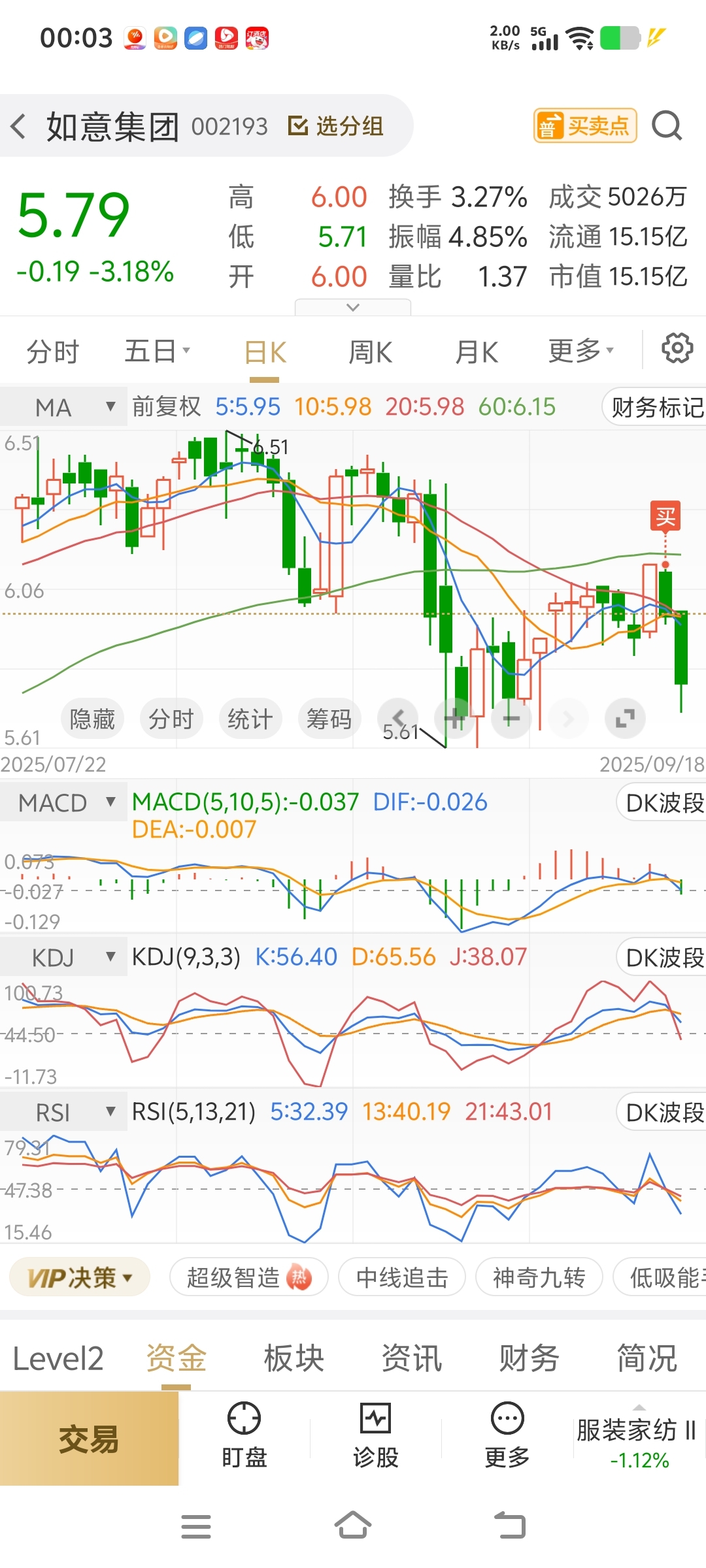Toggle DK波段 on KDJ panel

coord(662,958)
